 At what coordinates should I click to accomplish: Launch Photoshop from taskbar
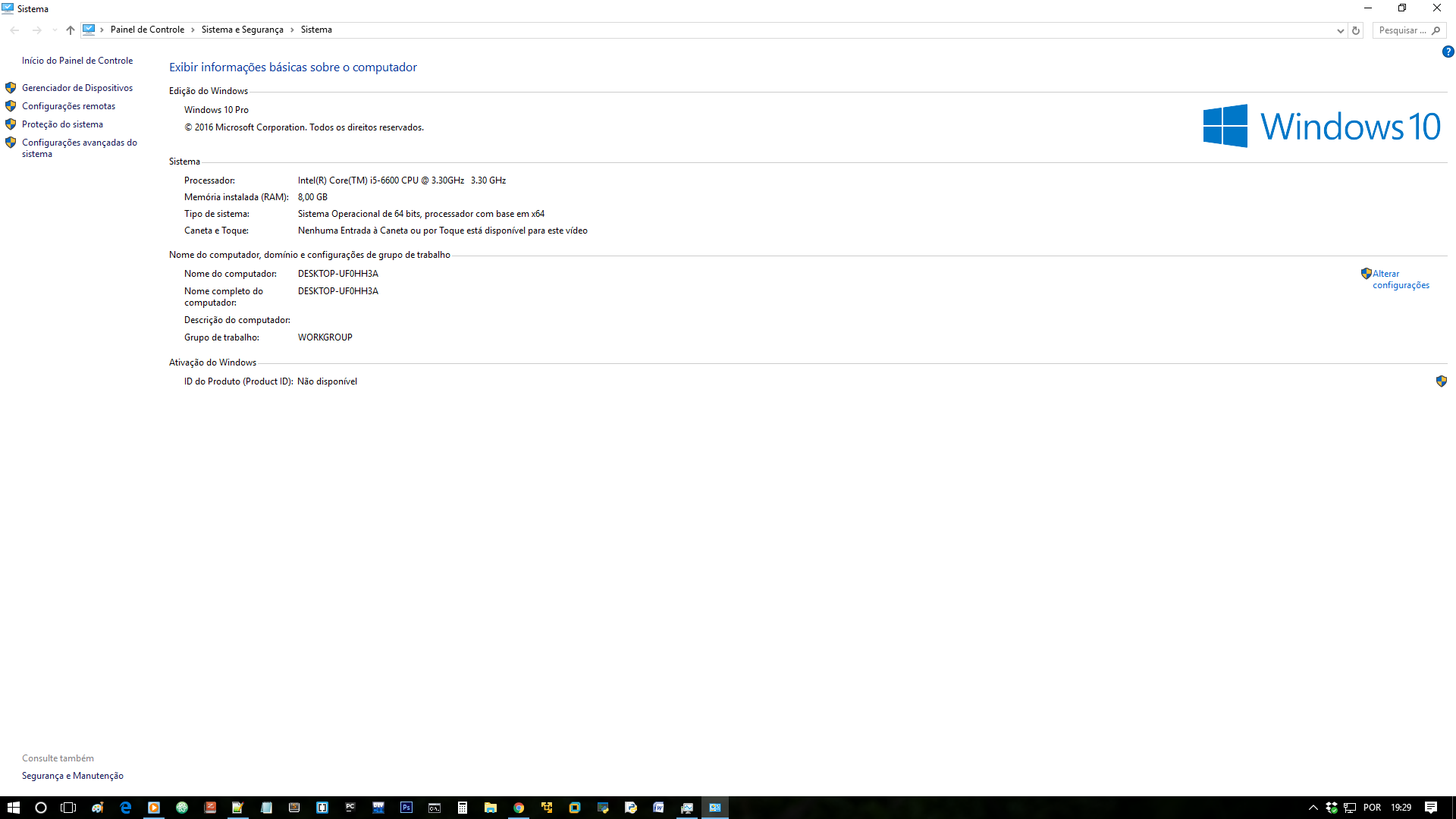click(406, 808)
